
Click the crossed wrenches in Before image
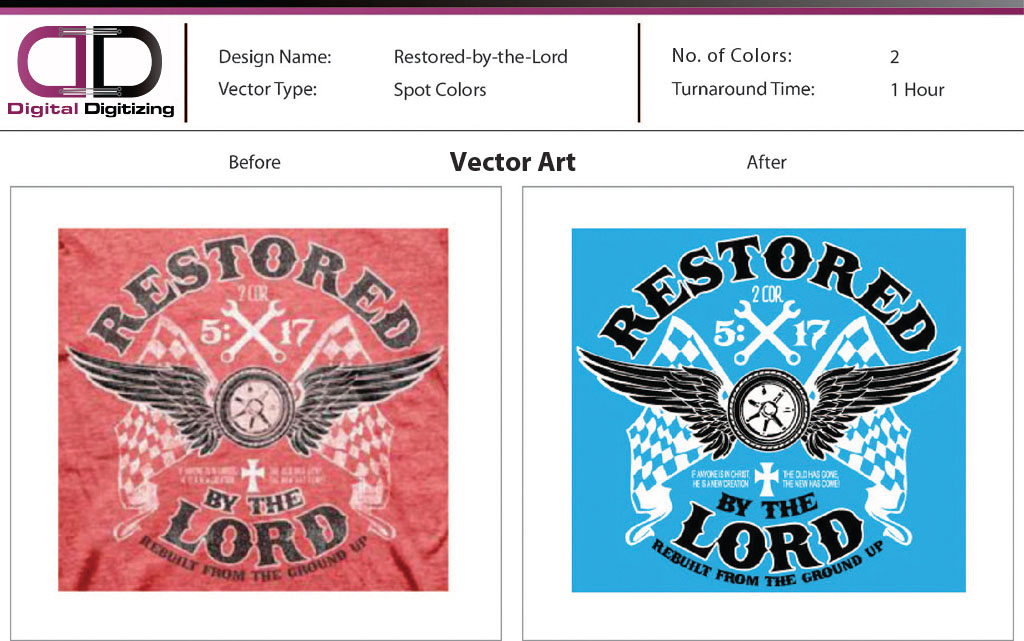click(x=253, y=330)
